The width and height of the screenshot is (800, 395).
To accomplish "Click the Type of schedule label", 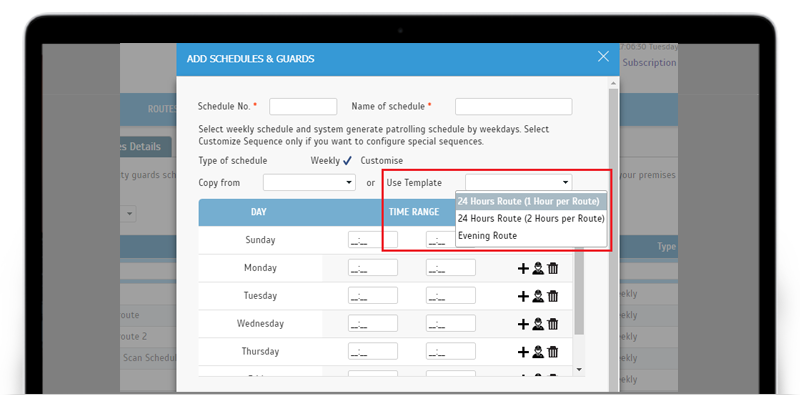I will pyautogui.click(x=233, y=161).
